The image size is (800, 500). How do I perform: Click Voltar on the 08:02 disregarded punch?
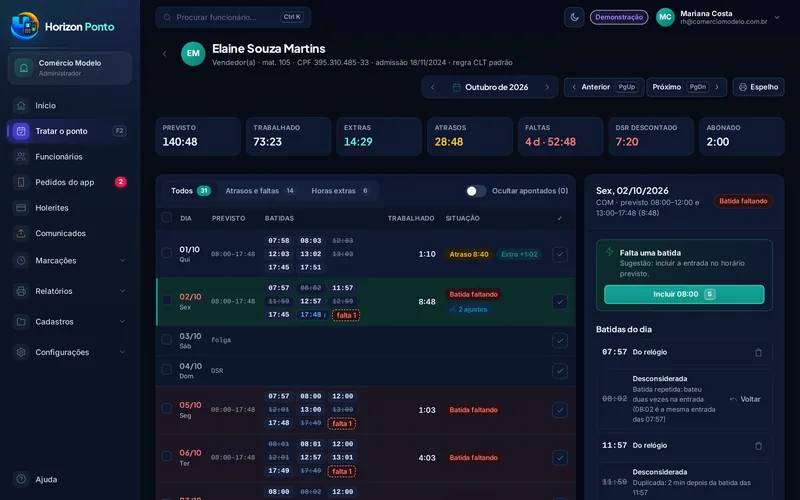click(745, 399)
